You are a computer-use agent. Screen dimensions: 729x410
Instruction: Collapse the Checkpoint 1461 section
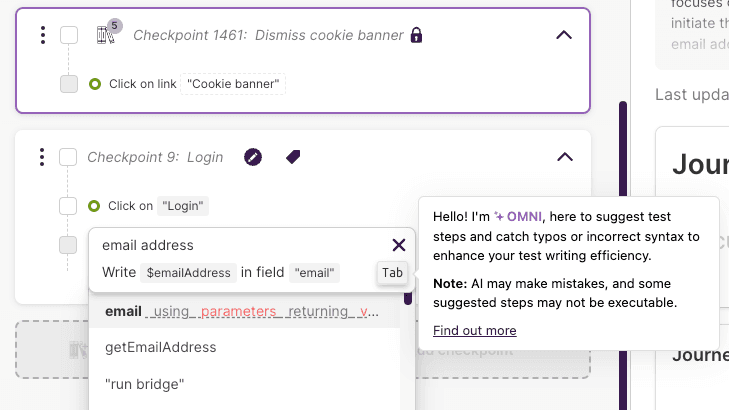[x=564, y=35]
